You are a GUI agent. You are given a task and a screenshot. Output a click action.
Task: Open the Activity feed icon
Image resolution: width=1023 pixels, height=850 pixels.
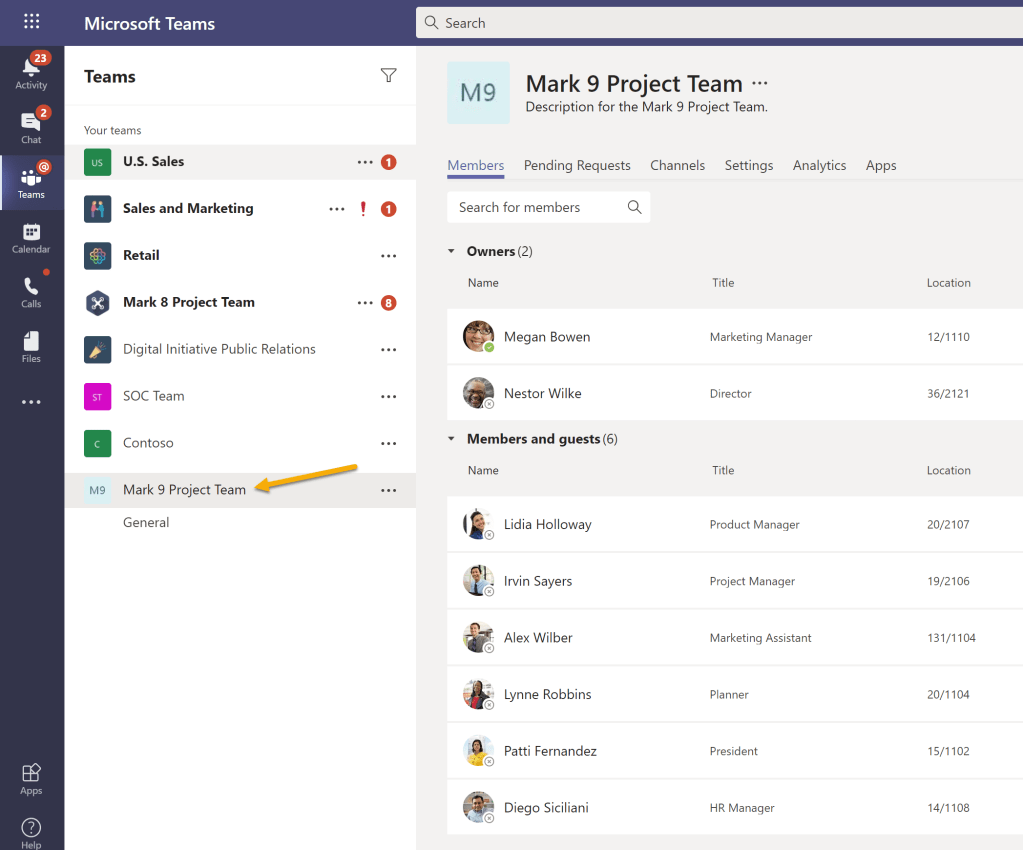coord(31,70)
